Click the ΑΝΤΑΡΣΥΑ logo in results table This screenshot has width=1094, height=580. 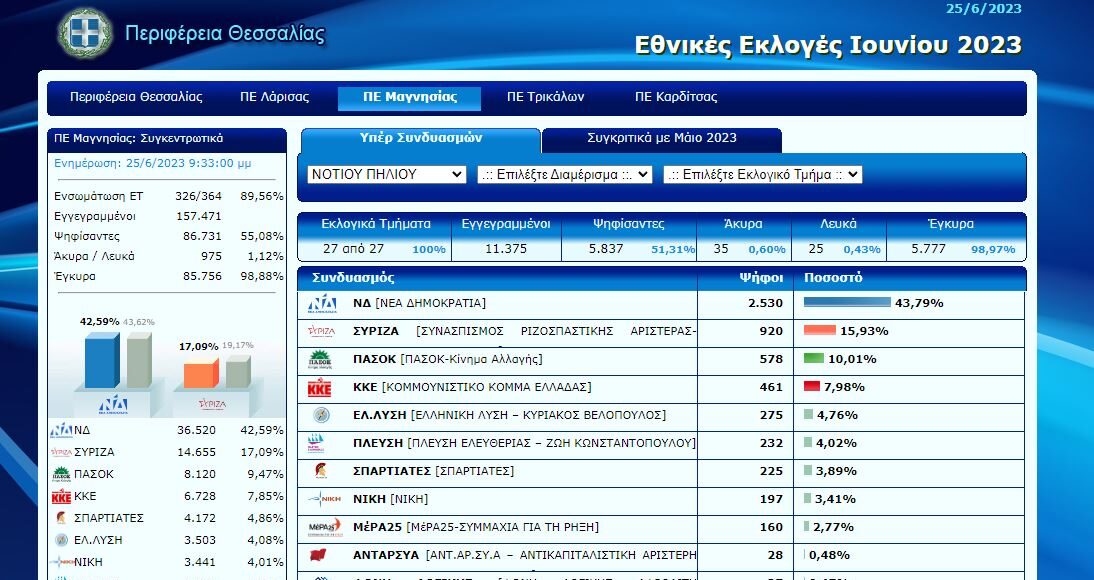319,556
